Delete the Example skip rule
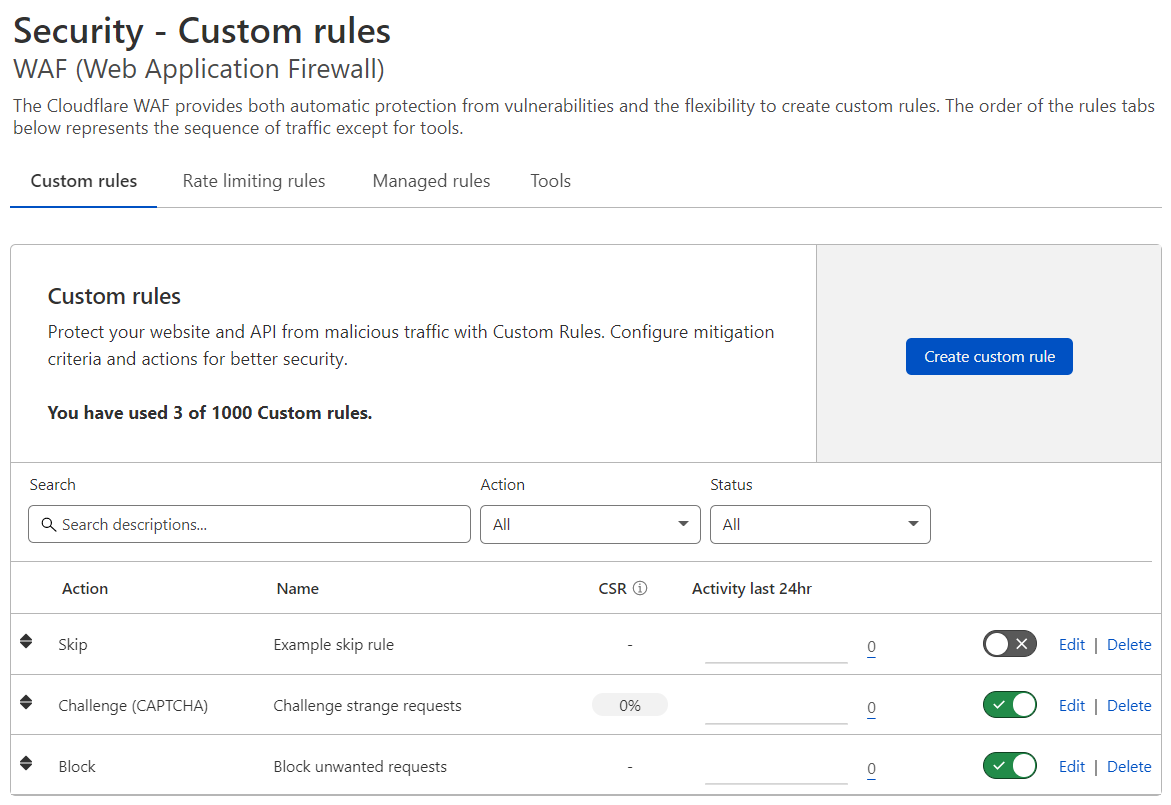 1129,644
